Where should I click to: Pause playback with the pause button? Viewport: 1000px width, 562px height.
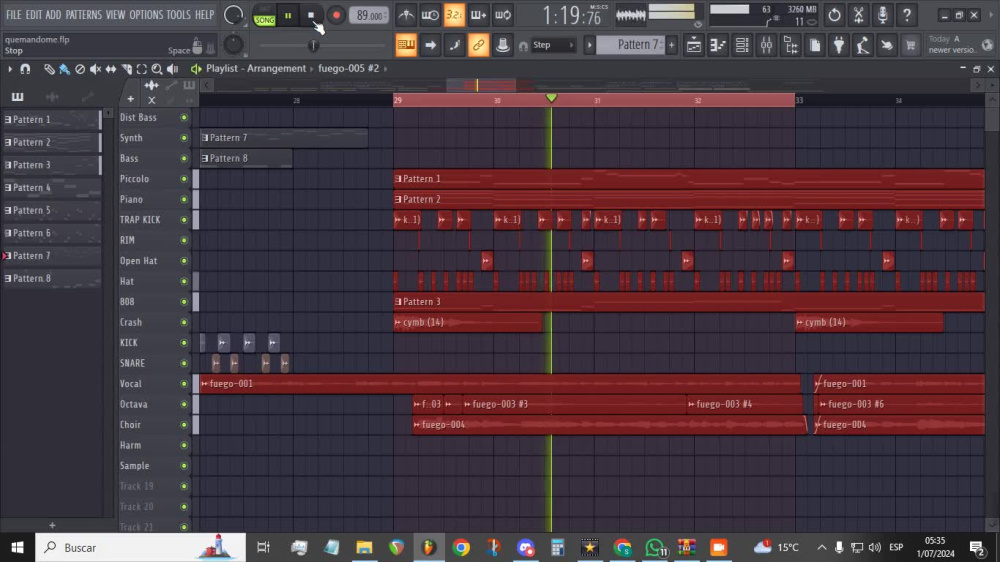pos(288,15)
